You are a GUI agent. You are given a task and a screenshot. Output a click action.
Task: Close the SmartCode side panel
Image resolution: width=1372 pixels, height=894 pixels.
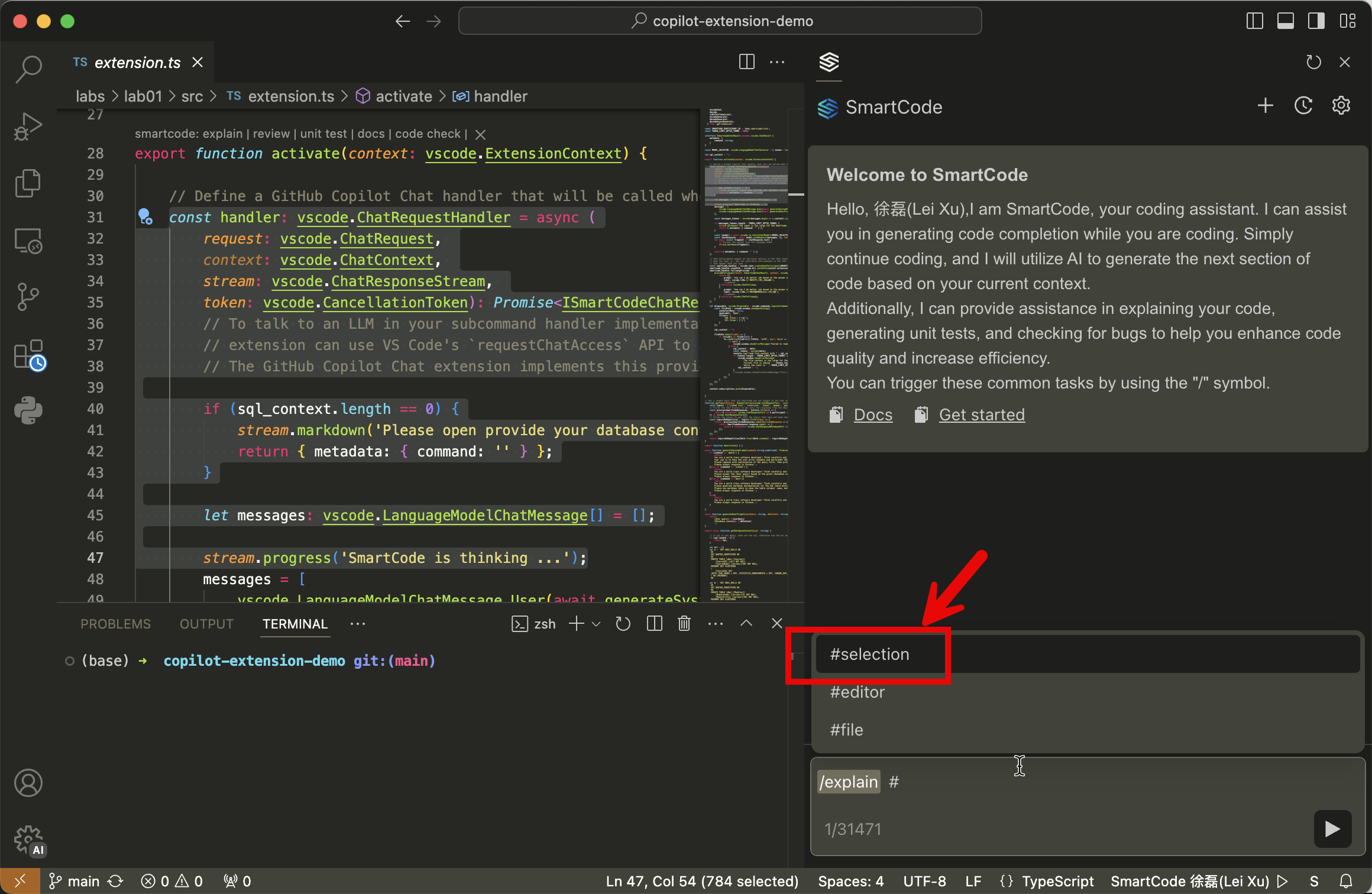coord(1345,62)
